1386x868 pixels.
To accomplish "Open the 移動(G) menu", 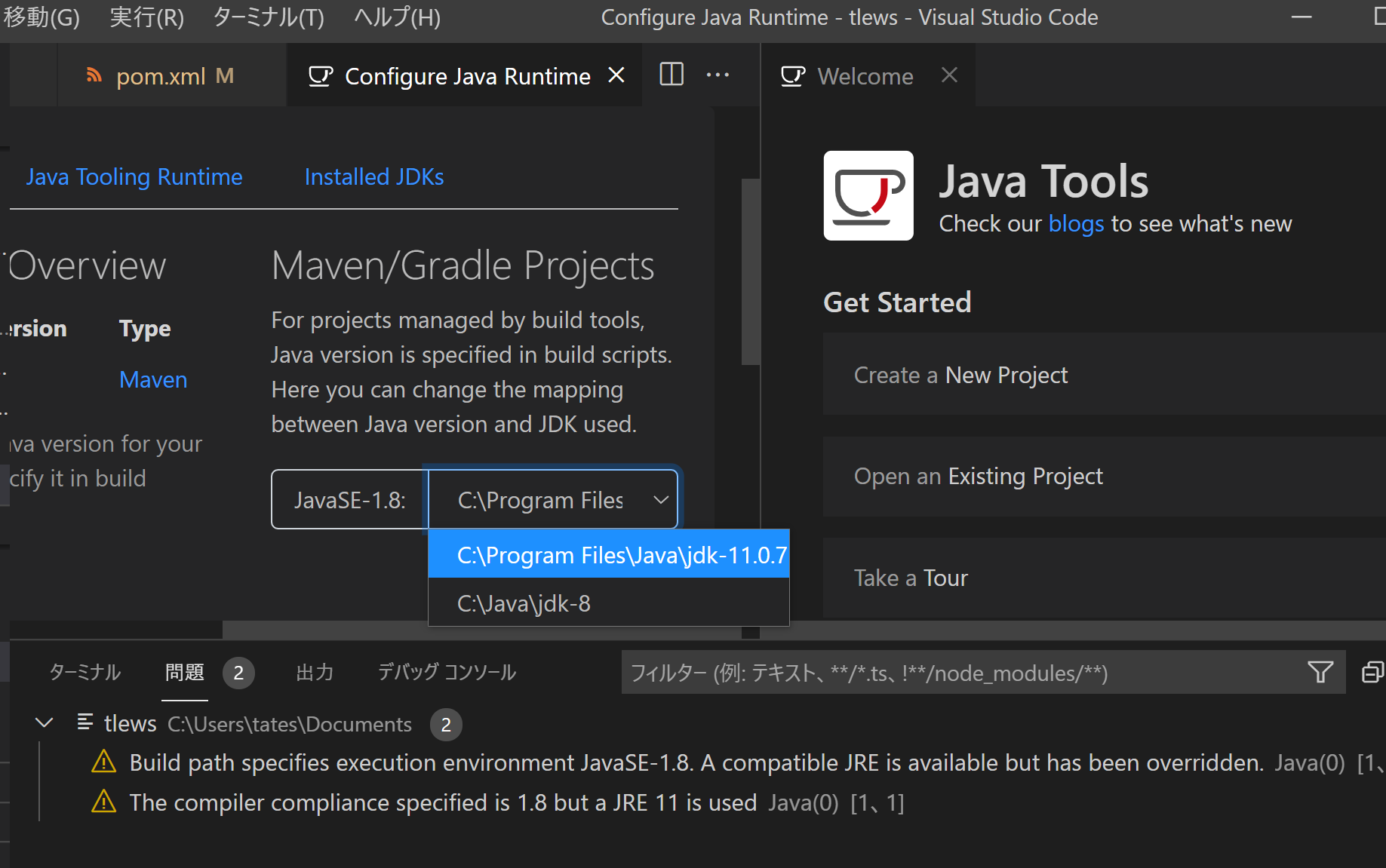I will point(41,17).
